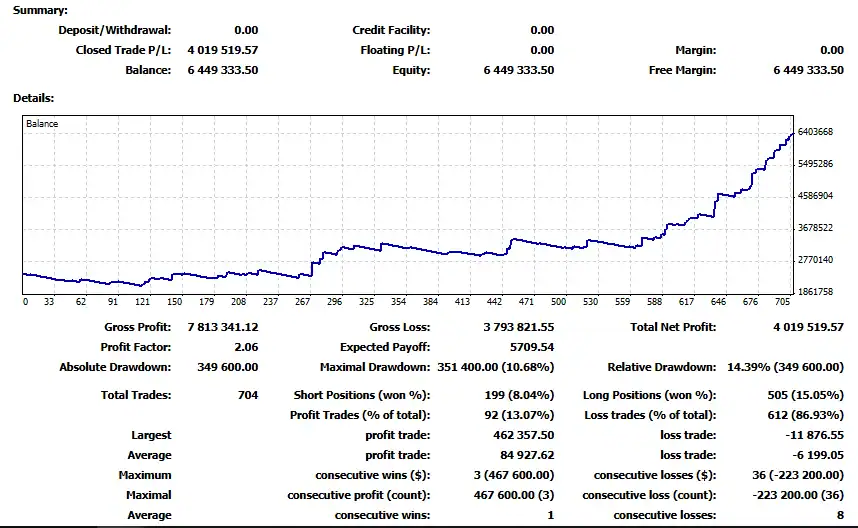Select the 1861758 chart axis value
The height and width of the screenshot is (528, 858).
[815, 292]
